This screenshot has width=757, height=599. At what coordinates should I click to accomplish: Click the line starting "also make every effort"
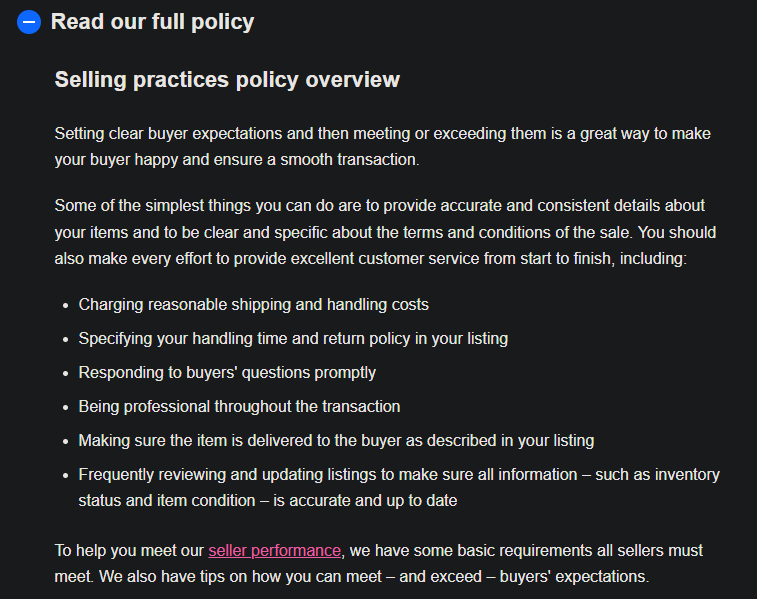point(370,259)
